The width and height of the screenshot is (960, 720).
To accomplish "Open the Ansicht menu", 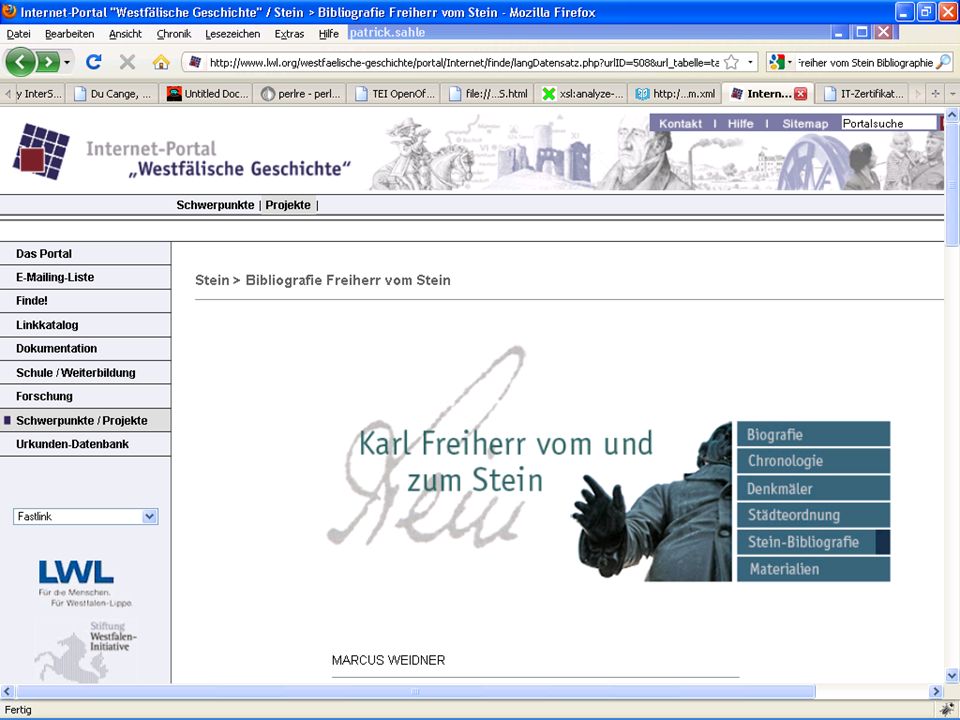I will pyautogui.click(x=125, y=34).
